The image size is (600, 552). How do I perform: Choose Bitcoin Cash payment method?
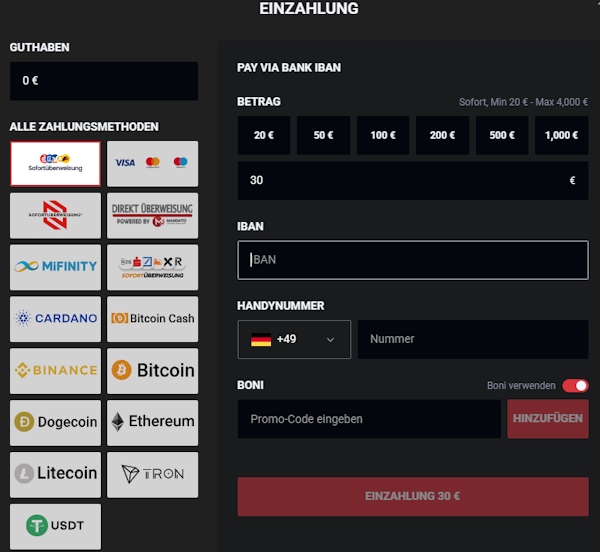click(x=152, y=319)
